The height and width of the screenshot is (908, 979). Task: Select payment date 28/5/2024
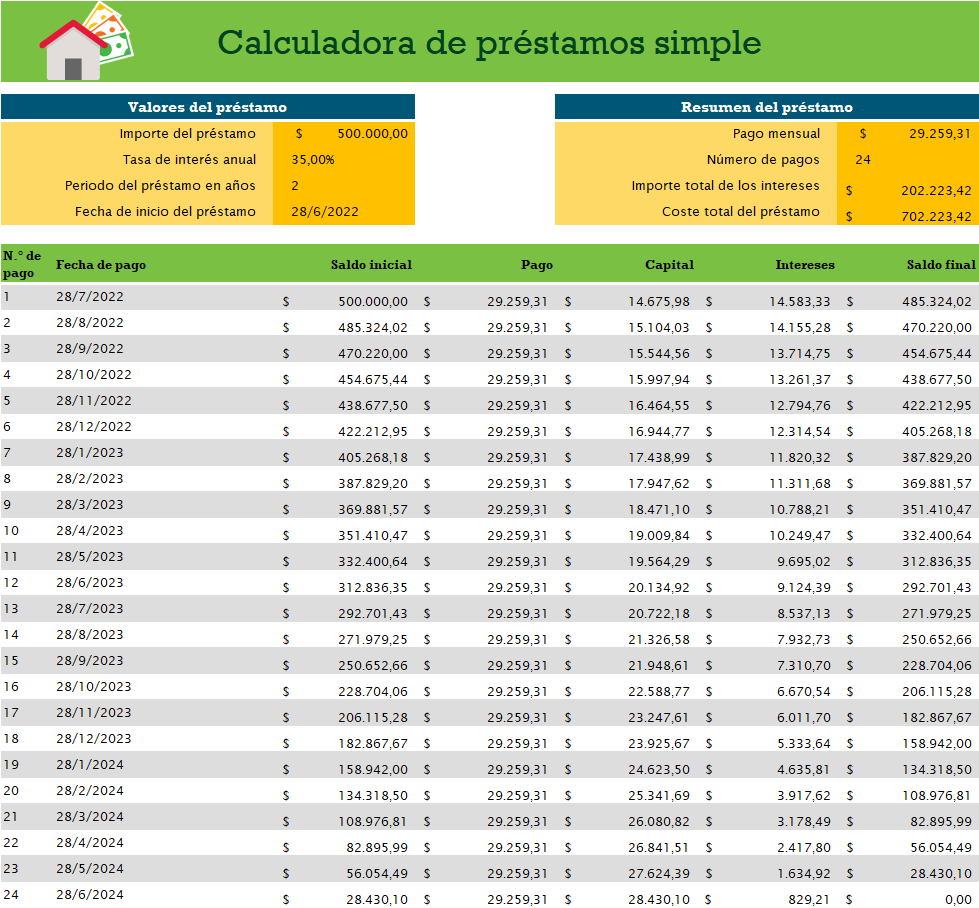tap(90, 869)
